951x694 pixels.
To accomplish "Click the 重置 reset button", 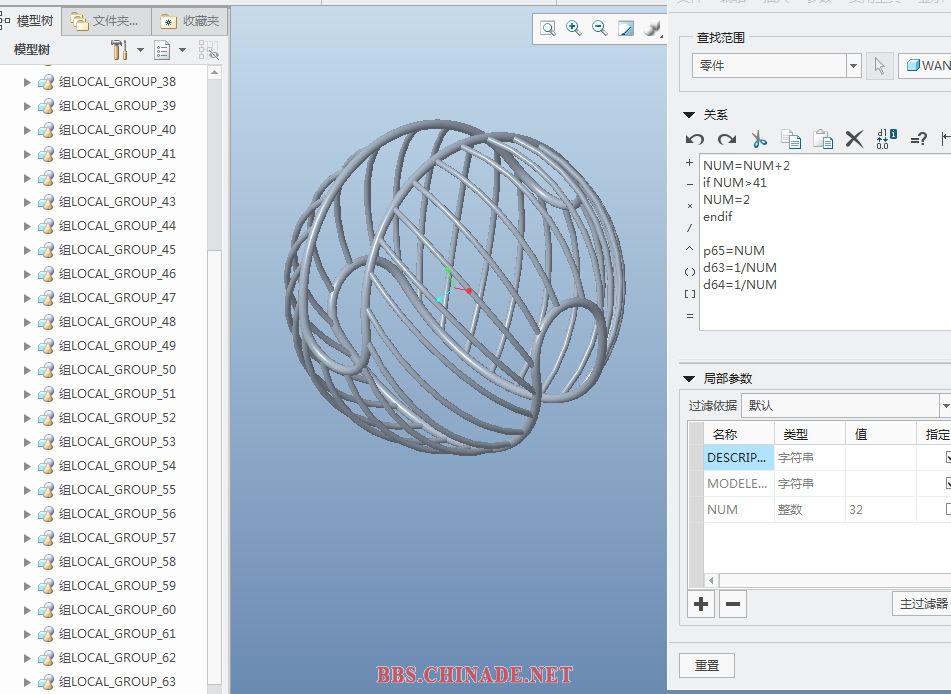I will click(x=706, y=665).
